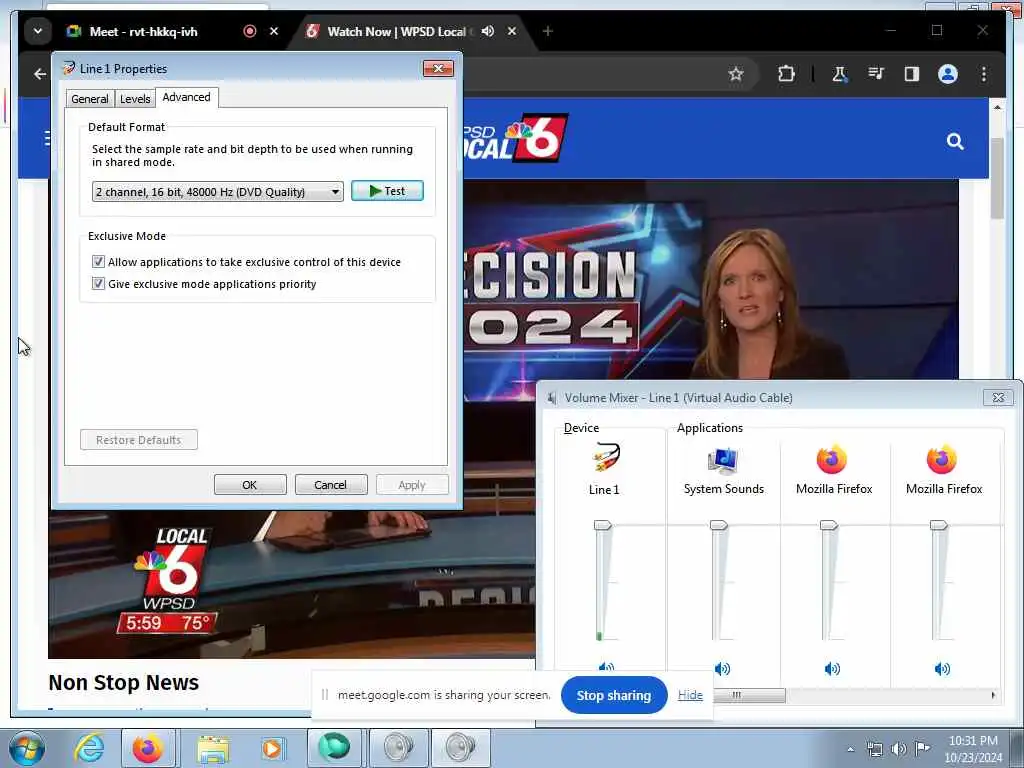Image resolution: width=1024 pixels, height=768 pixels.
Task: Close the Meet tab with its X
Action: pos(274,31)
